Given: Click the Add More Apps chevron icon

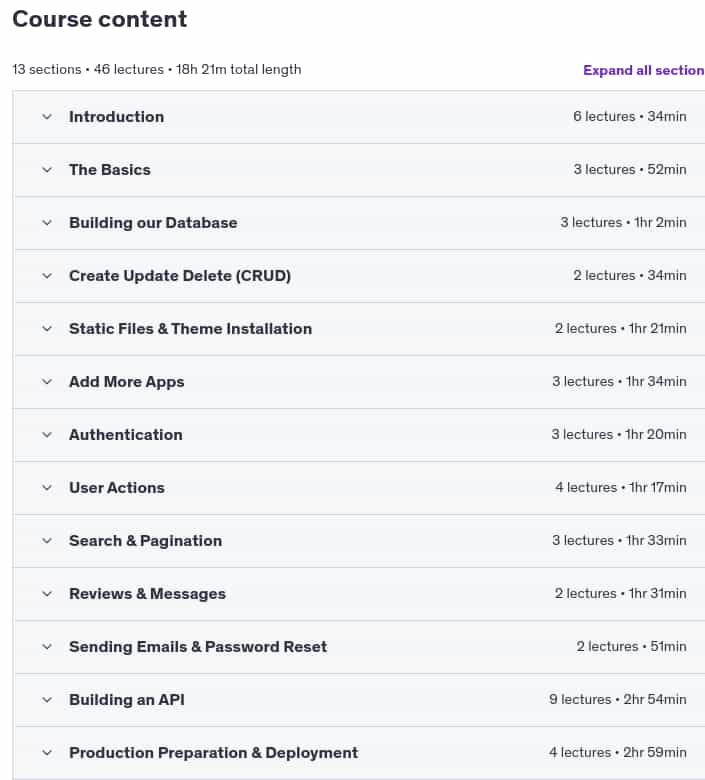Looking at the screenshot, I should point(47,382).
